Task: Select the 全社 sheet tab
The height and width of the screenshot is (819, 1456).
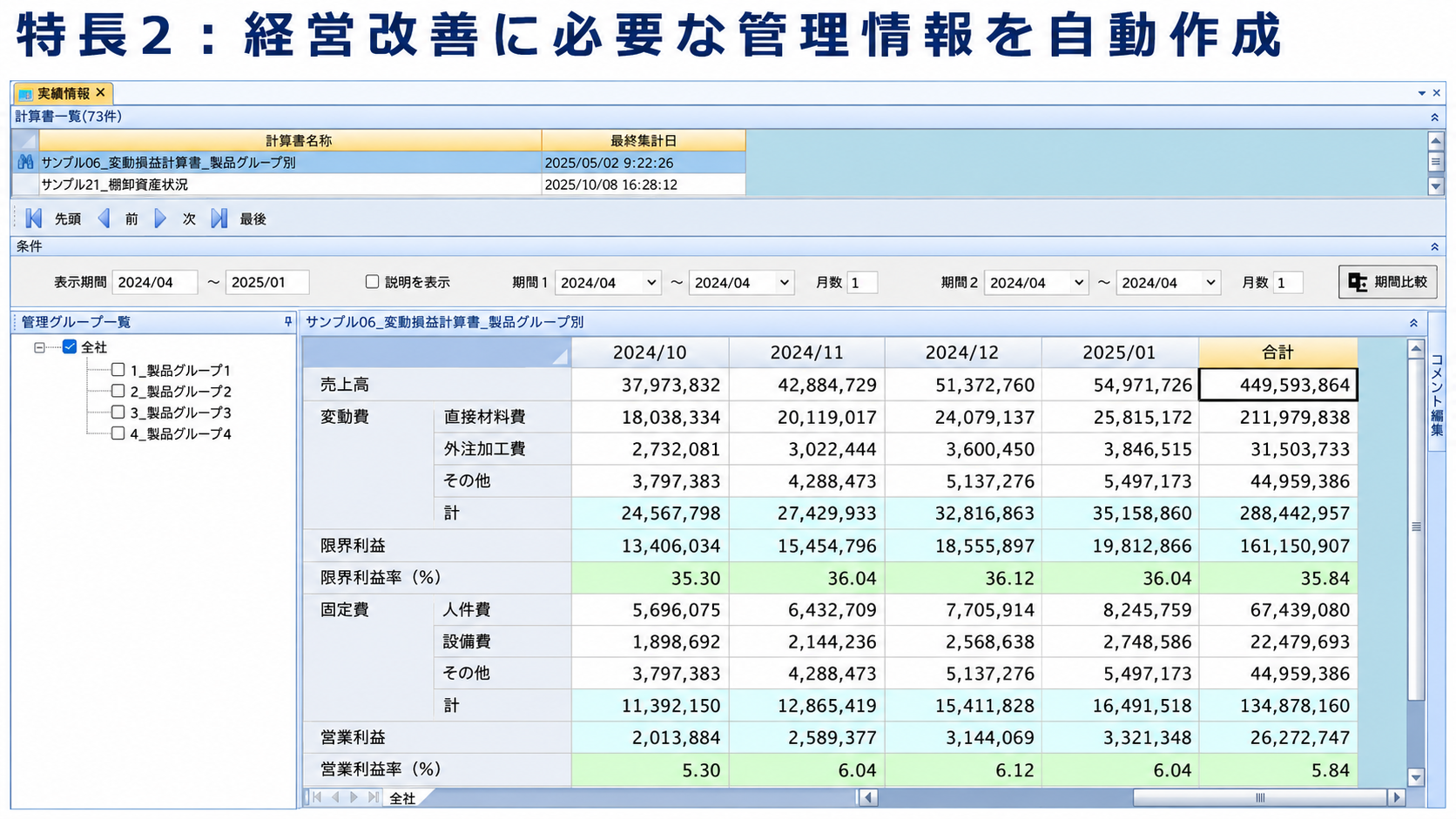Action: click(402, 797)
